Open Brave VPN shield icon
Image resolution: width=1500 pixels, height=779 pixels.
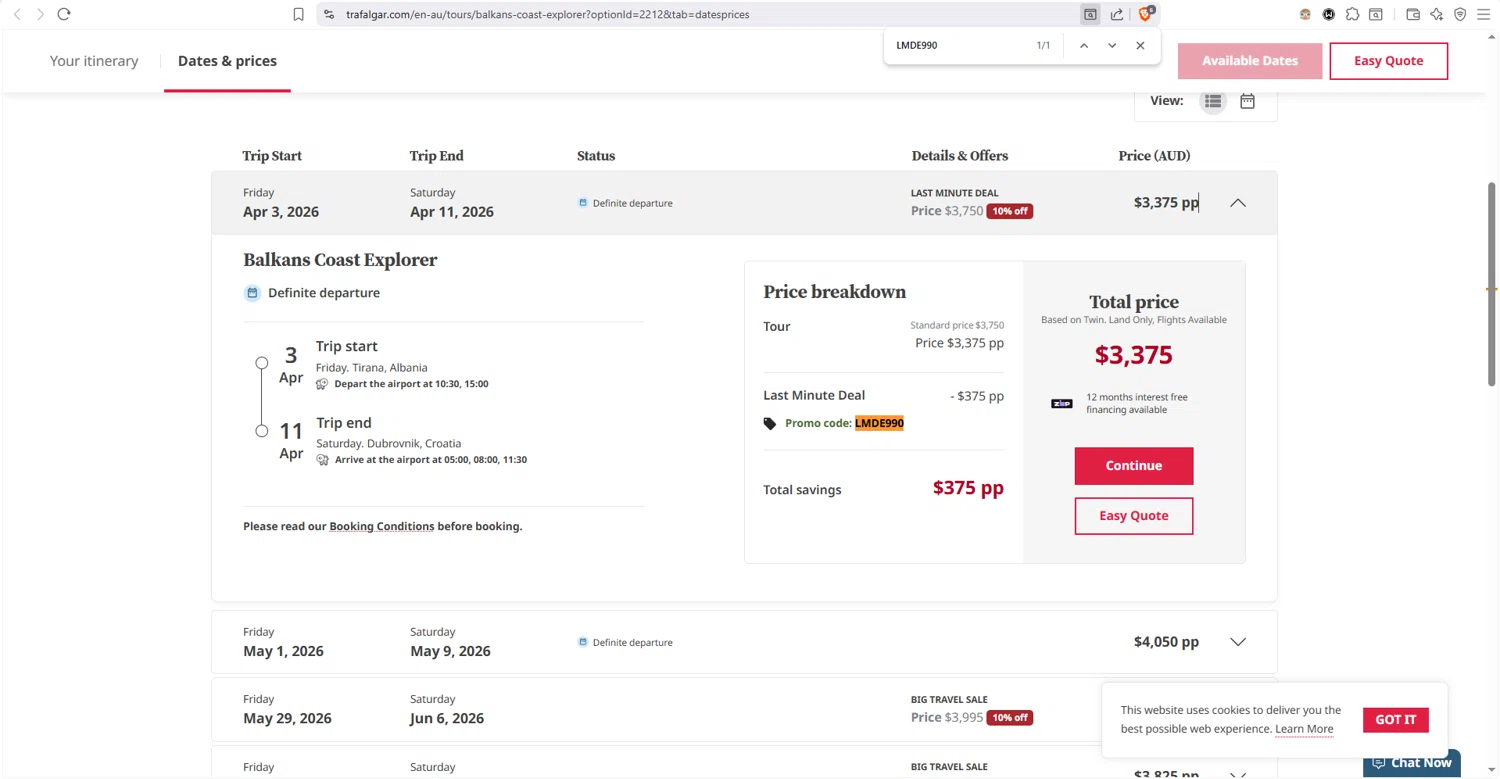1460,14
